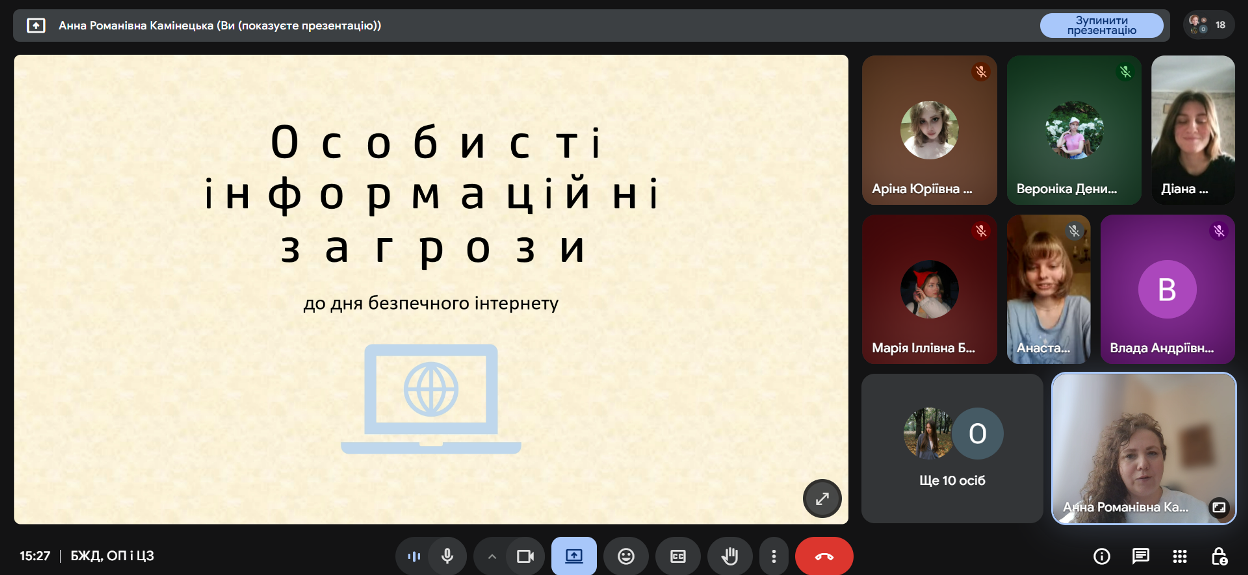Open the emoji reactions panel

click(x=626, y=556)
